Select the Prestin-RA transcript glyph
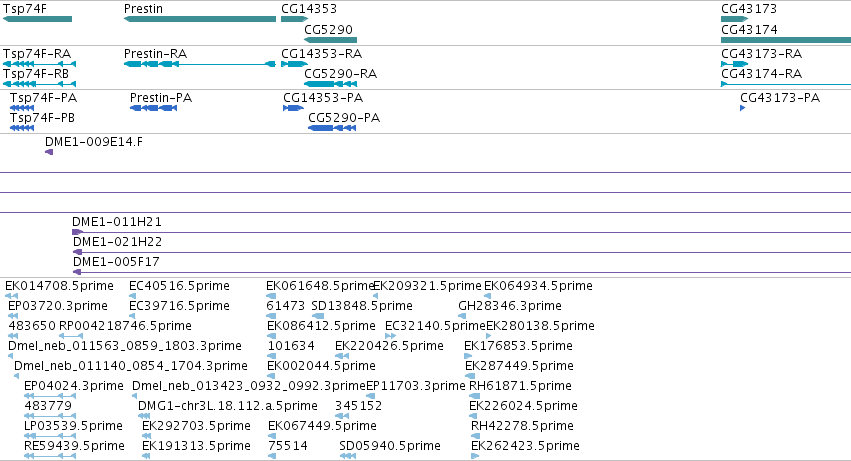851x461 pixels. tap(200, 64)
